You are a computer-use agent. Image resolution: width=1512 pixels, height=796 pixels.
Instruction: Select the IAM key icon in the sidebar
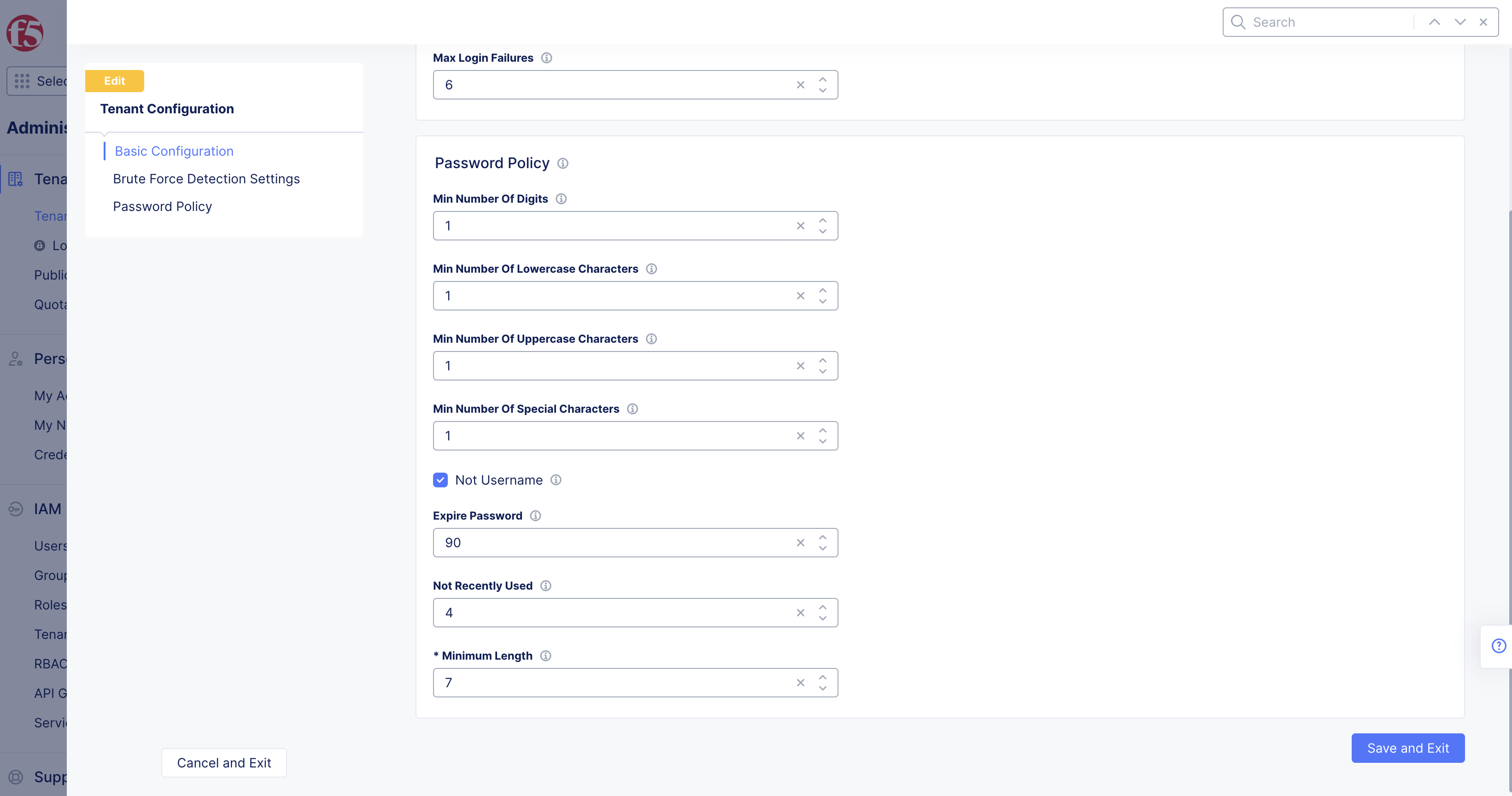(x=15, y=509)
